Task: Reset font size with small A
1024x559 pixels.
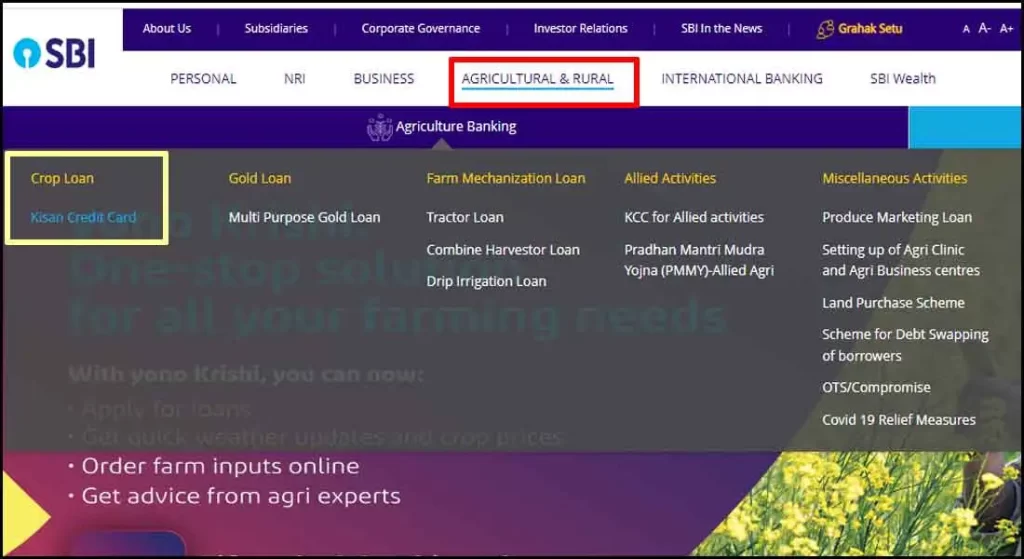Action: coord(966,29)
